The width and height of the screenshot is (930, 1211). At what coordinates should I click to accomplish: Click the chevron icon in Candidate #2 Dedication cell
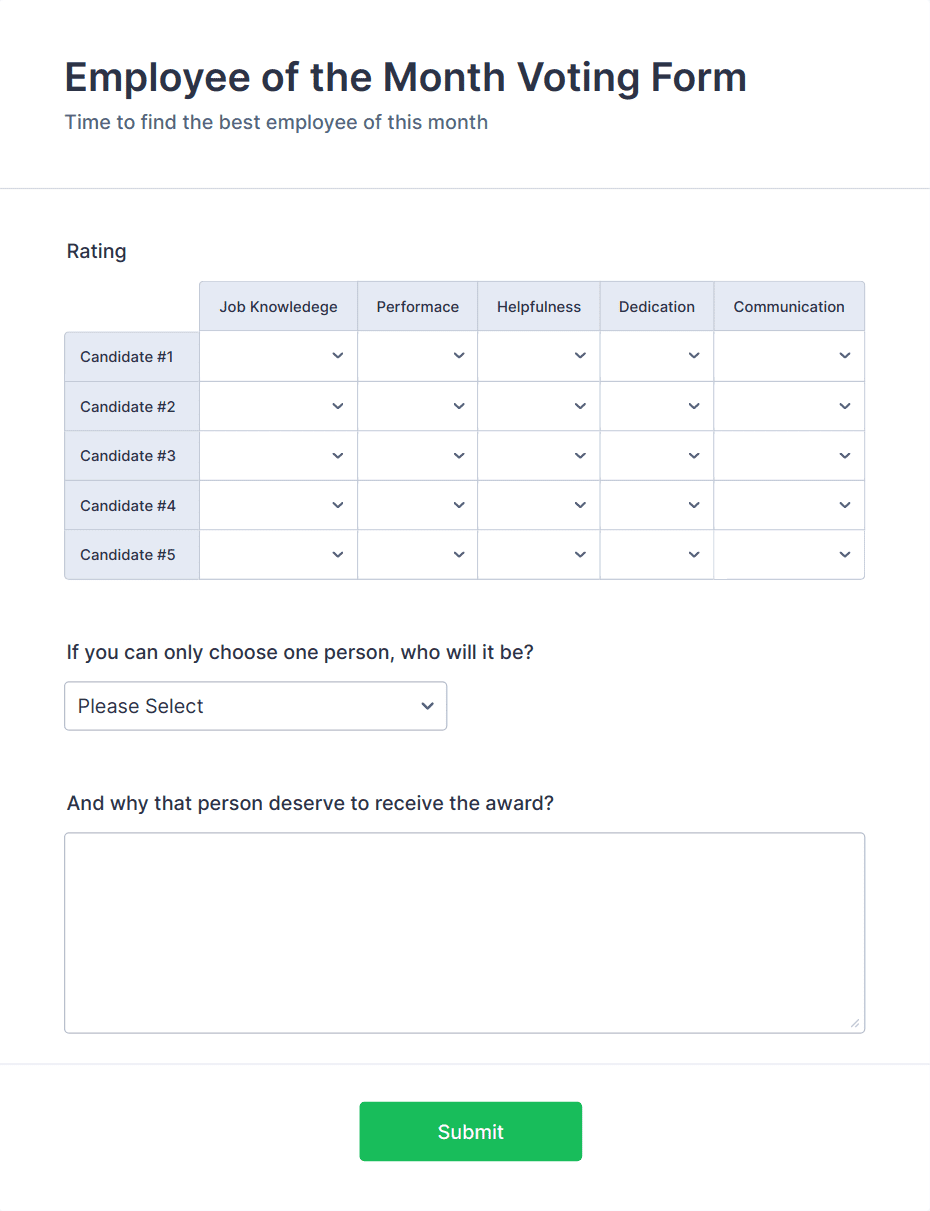693,405
